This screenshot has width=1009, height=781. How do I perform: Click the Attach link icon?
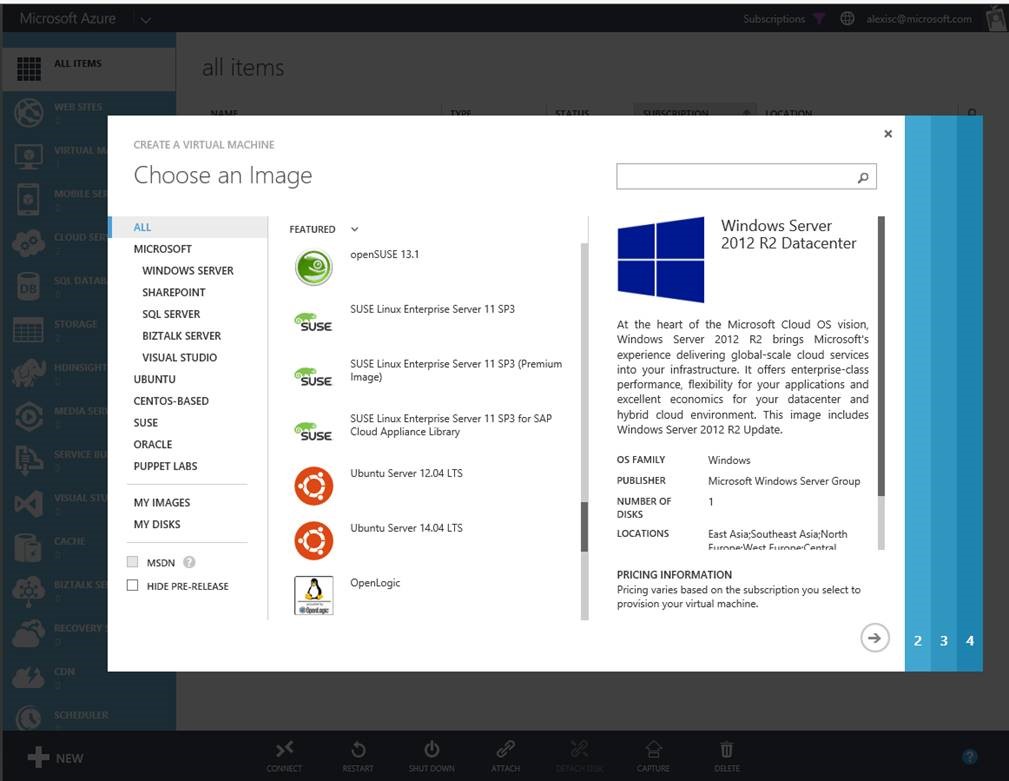tap(505, 749)
